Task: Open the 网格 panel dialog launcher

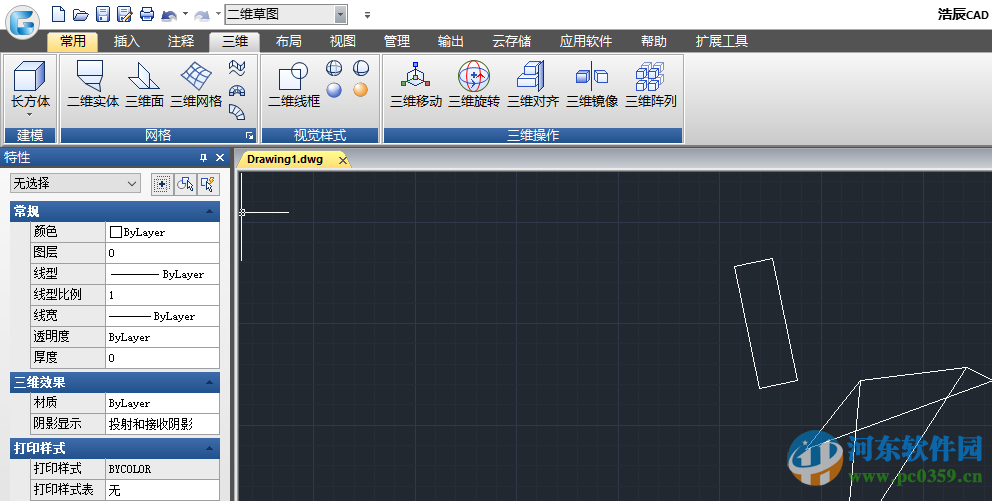Action: click(x=249, y=135)
